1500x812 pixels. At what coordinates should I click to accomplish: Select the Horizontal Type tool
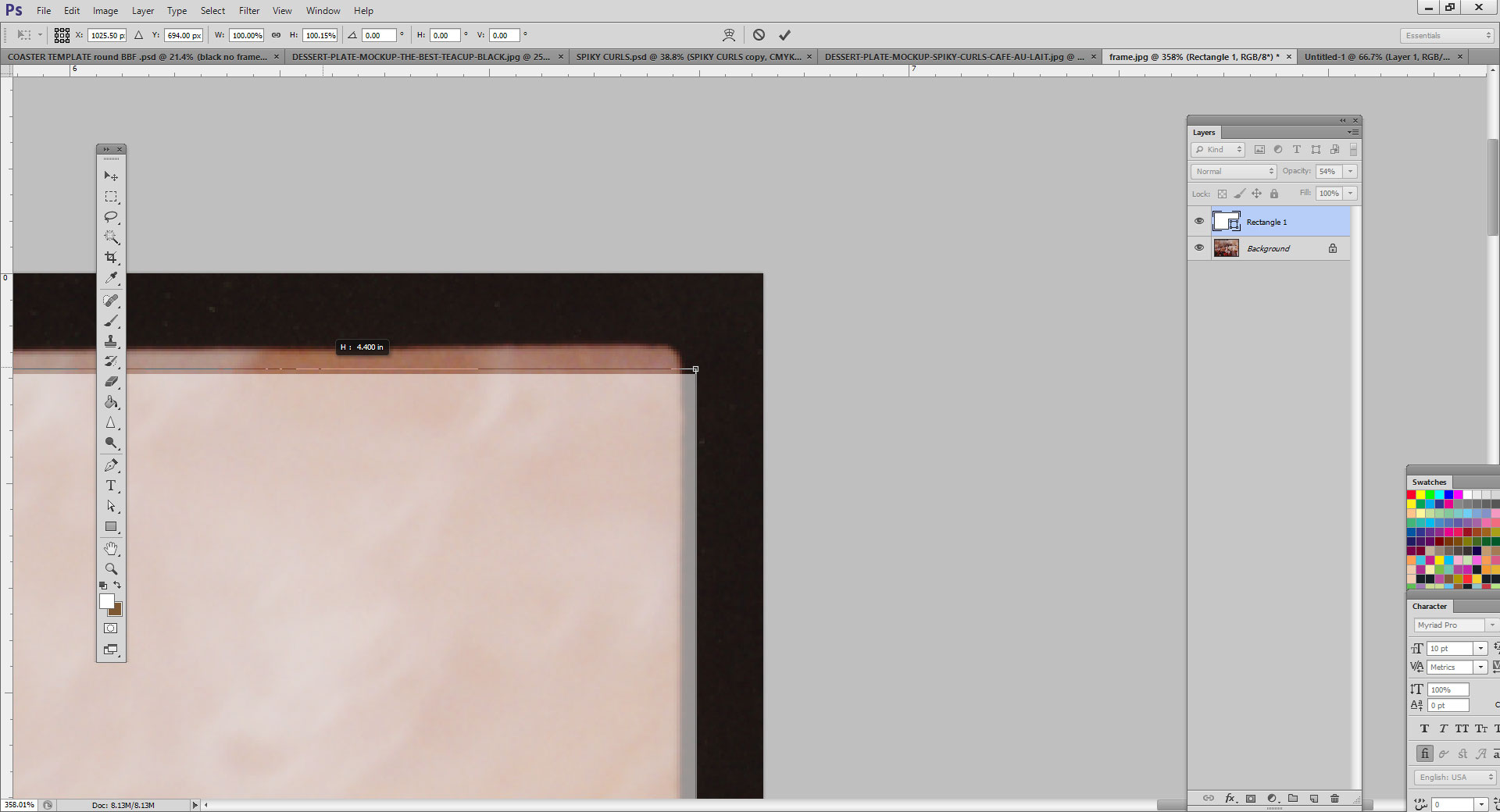111,486
